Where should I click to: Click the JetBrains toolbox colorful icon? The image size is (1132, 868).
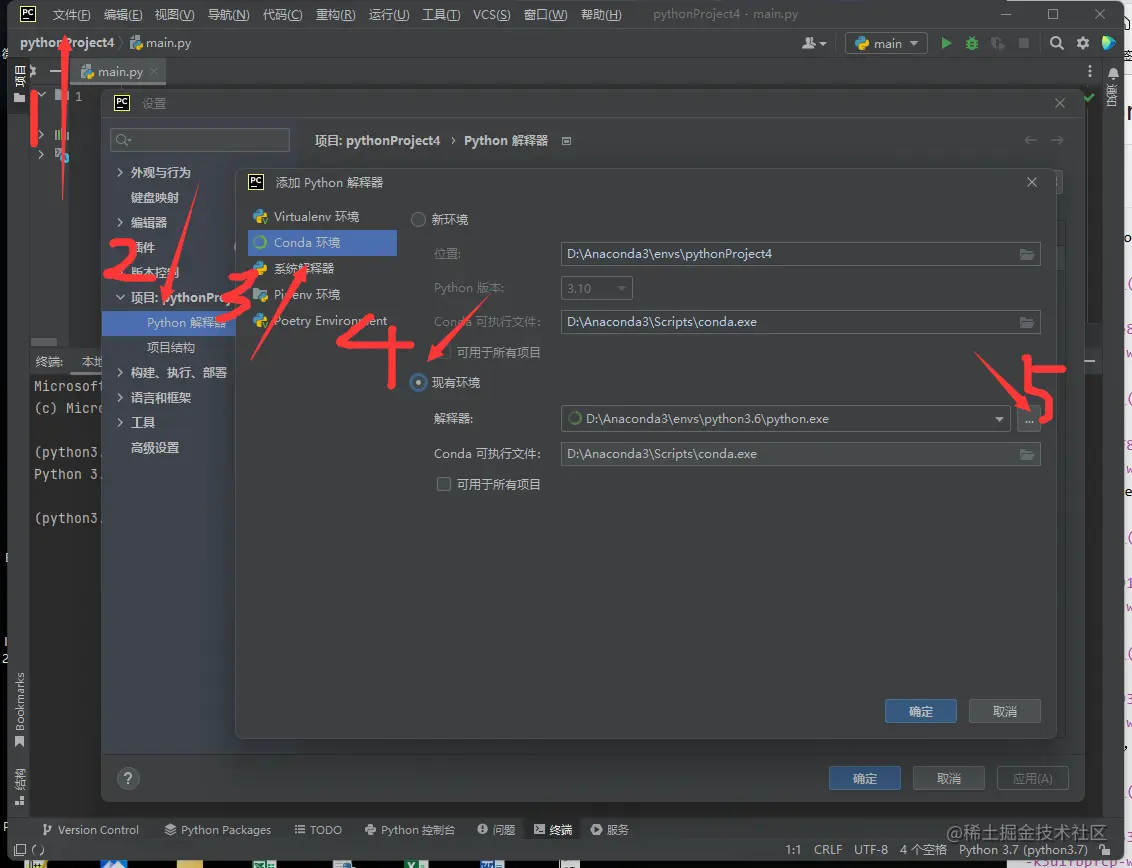(x=1108, y=43)
